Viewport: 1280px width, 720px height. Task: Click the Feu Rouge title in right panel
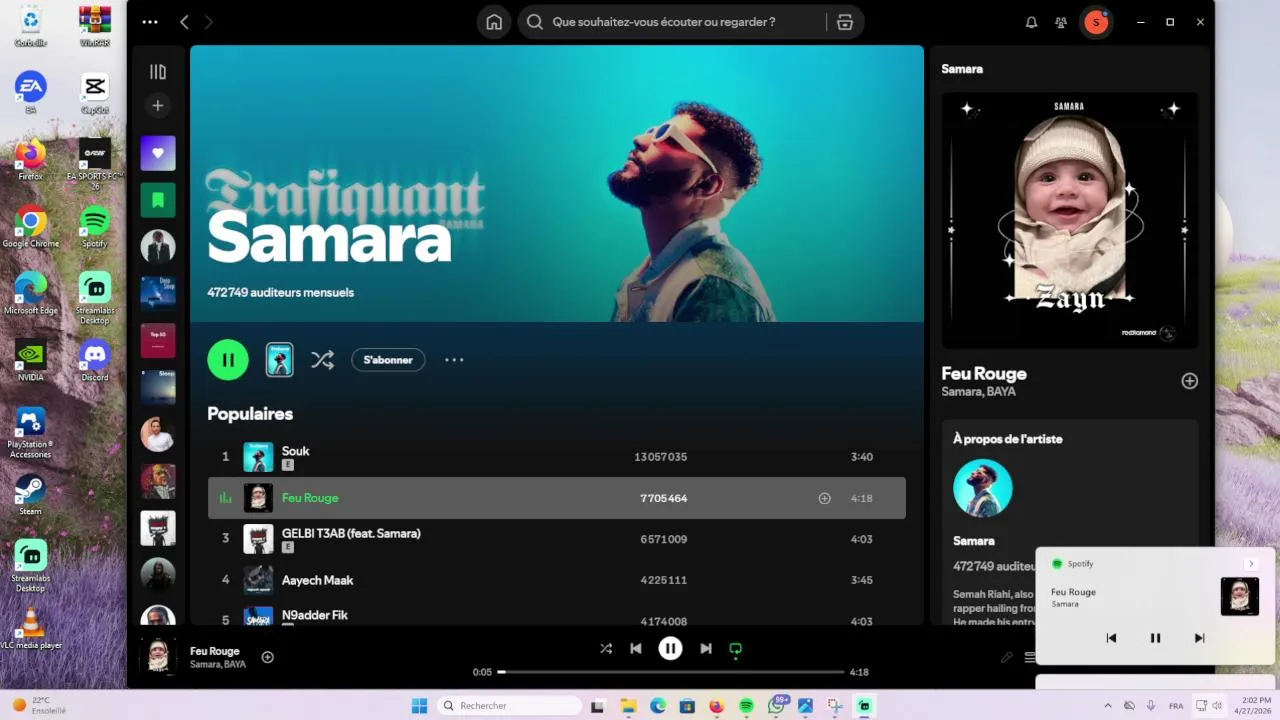[x=984, y=373]
